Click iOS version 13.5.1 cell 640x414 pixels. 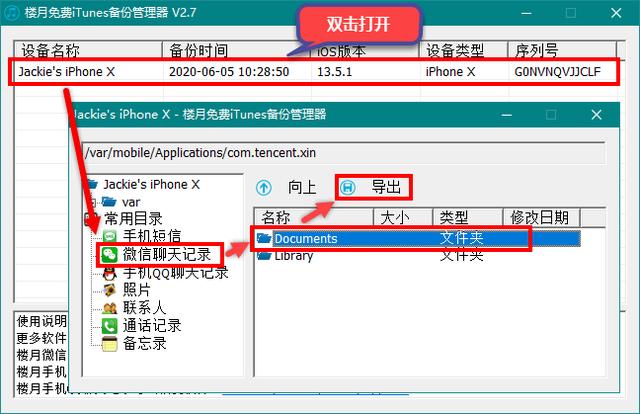point(334,72)
